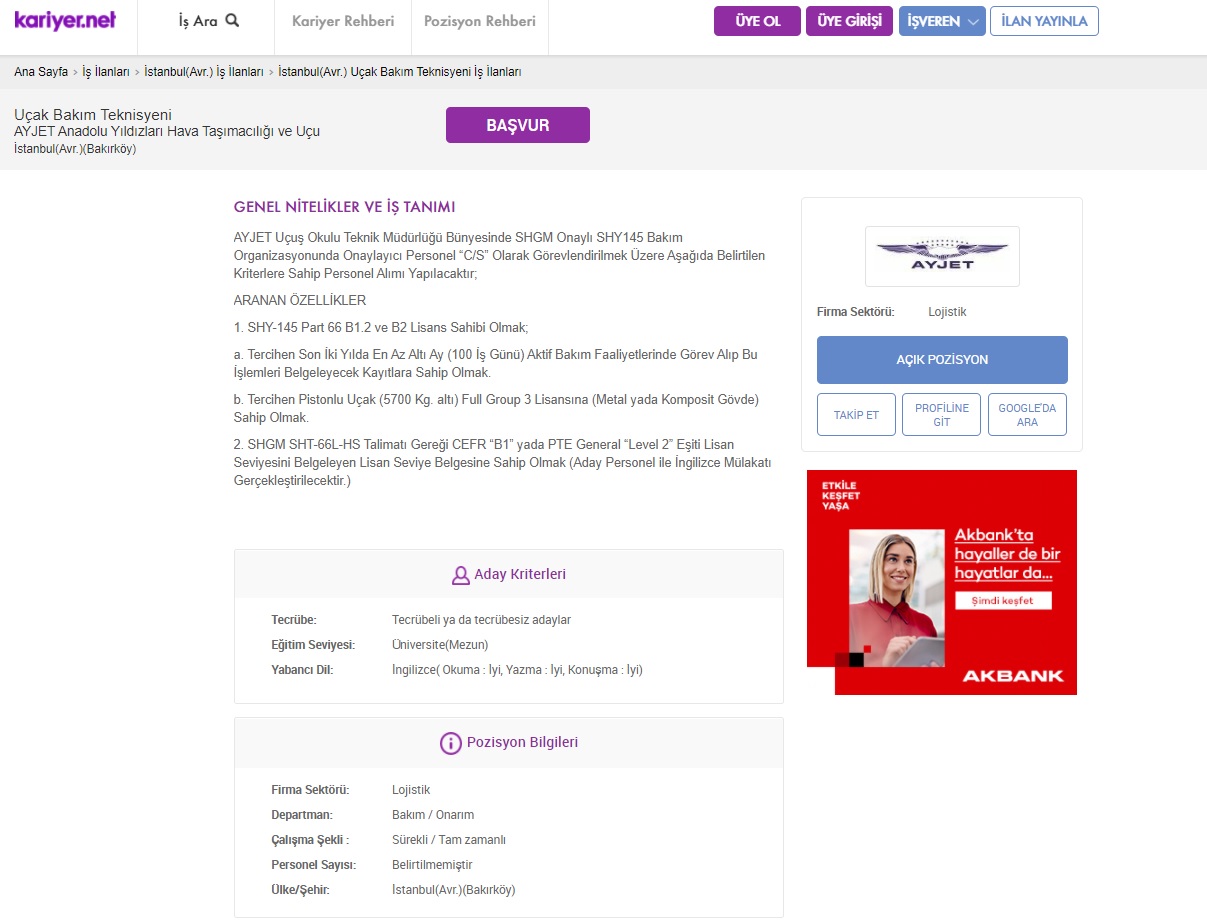Click the Aday Kriterleri person icon
The image size is (1207, 923).
pos(461,575)
